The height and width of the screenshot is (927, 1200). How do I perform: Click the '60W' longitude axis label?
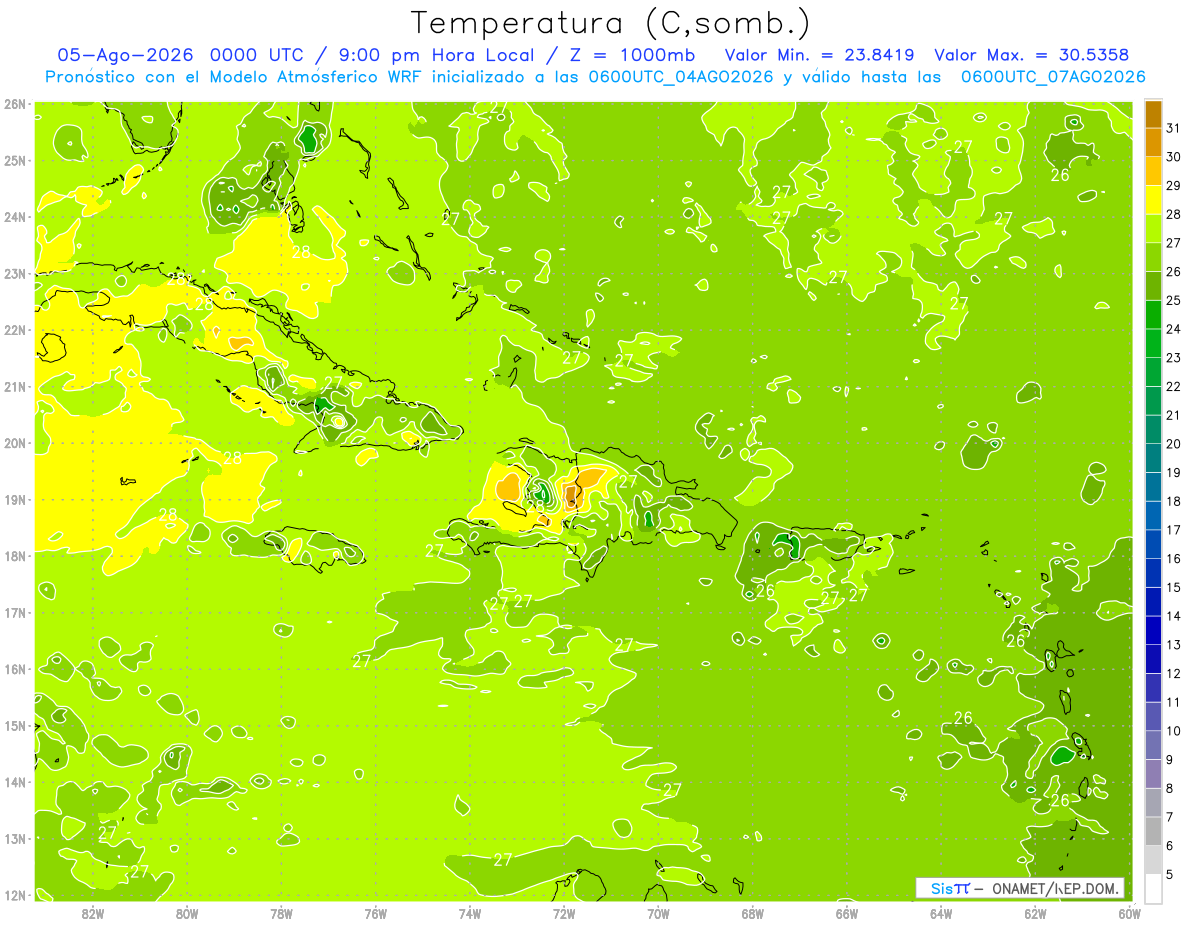pos(1130,913)
